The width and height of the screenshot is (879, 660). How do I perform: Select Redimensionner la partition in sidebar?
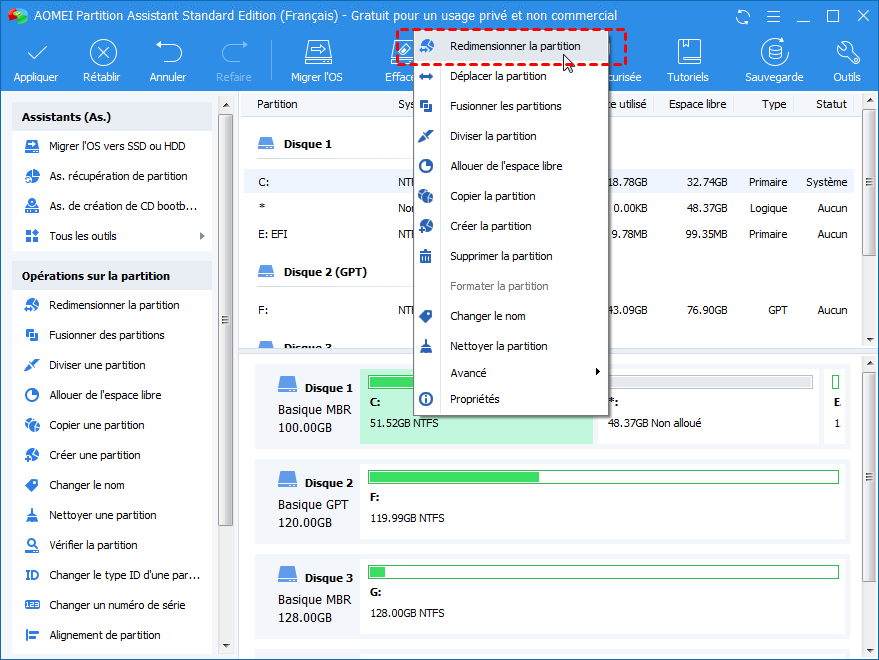point(112,305)
